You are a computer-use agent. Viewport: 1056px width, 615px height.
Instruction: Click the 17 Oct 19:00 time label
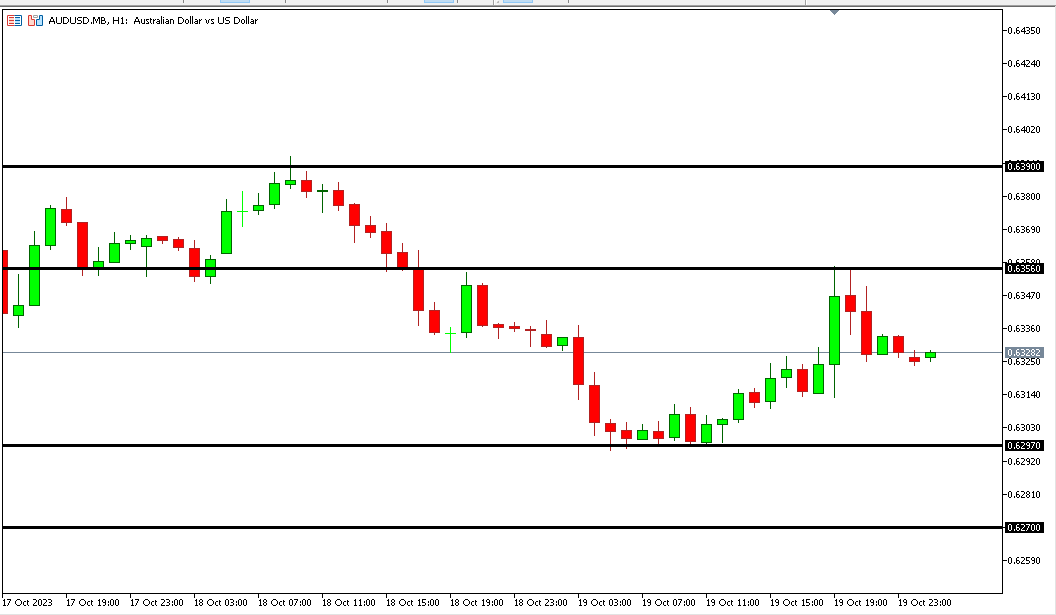92,602
